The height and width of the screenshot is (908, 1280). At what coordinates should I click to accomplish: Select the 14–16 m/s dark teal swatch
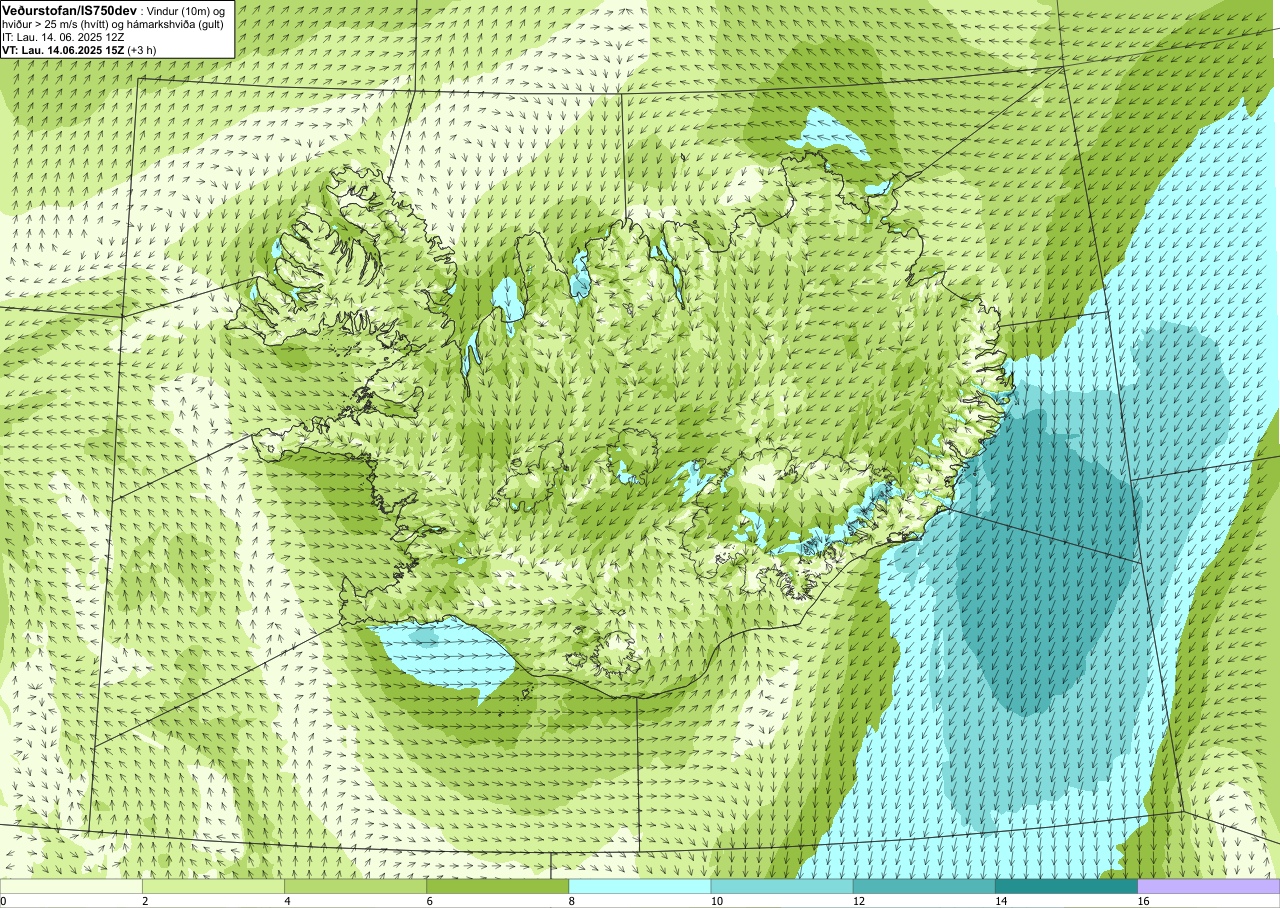point(1066,886)
